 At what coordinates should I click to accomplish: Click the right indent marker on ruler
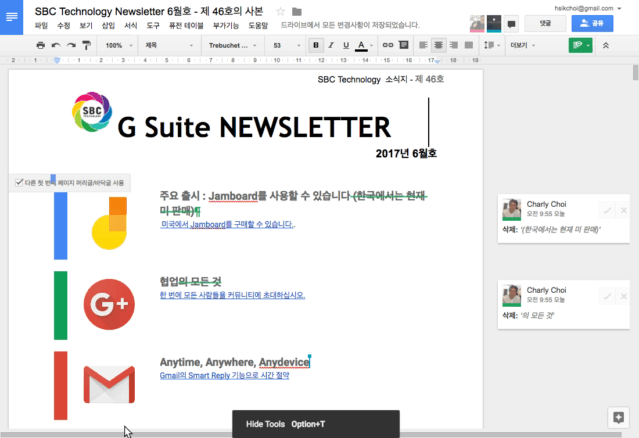tap(437, 61)
